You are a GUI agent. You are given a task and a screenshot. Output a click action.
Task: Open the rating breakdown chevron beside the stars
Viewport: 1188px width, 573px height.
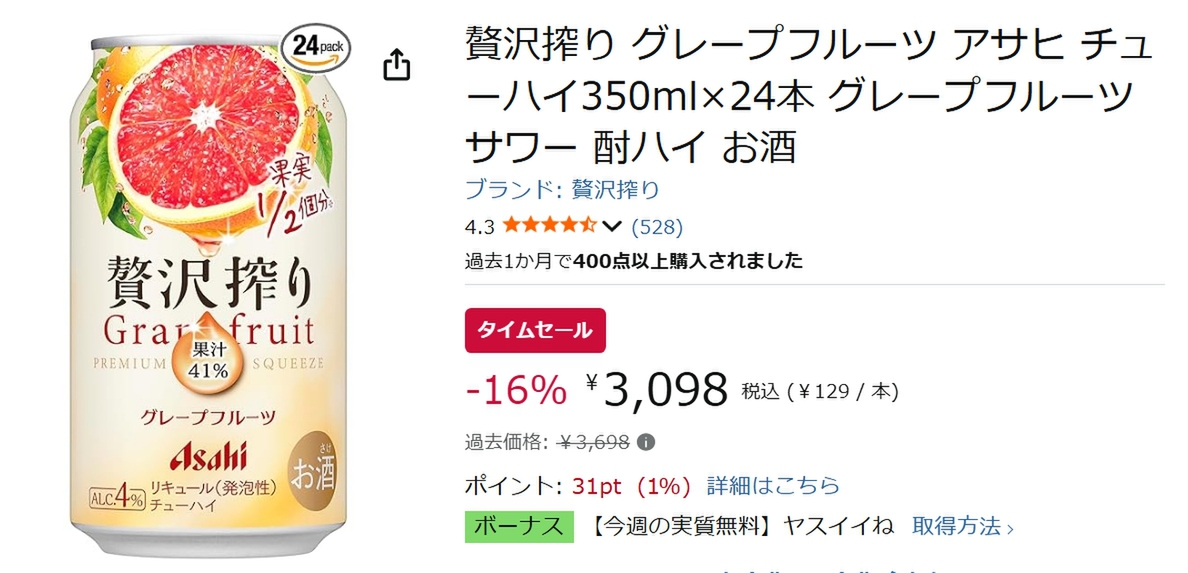click(613, 225)
